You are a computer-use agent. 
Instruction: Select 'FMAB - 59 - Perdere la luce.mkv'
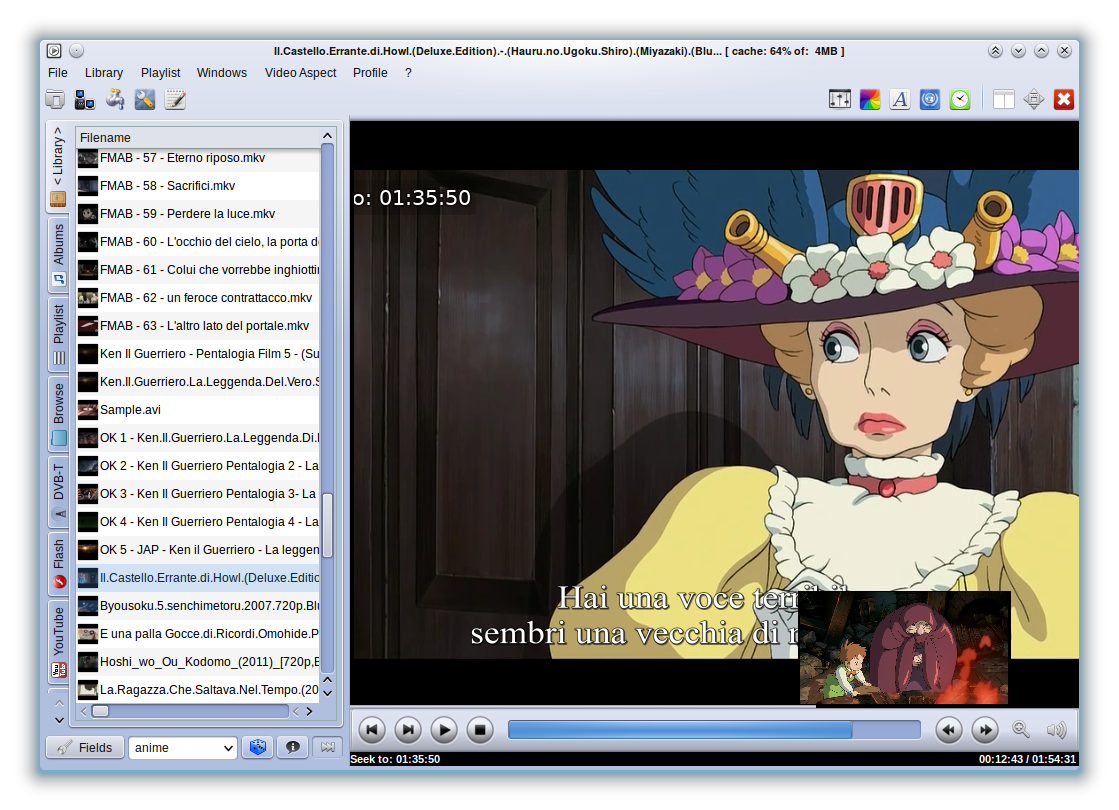(x=198, y=213)
